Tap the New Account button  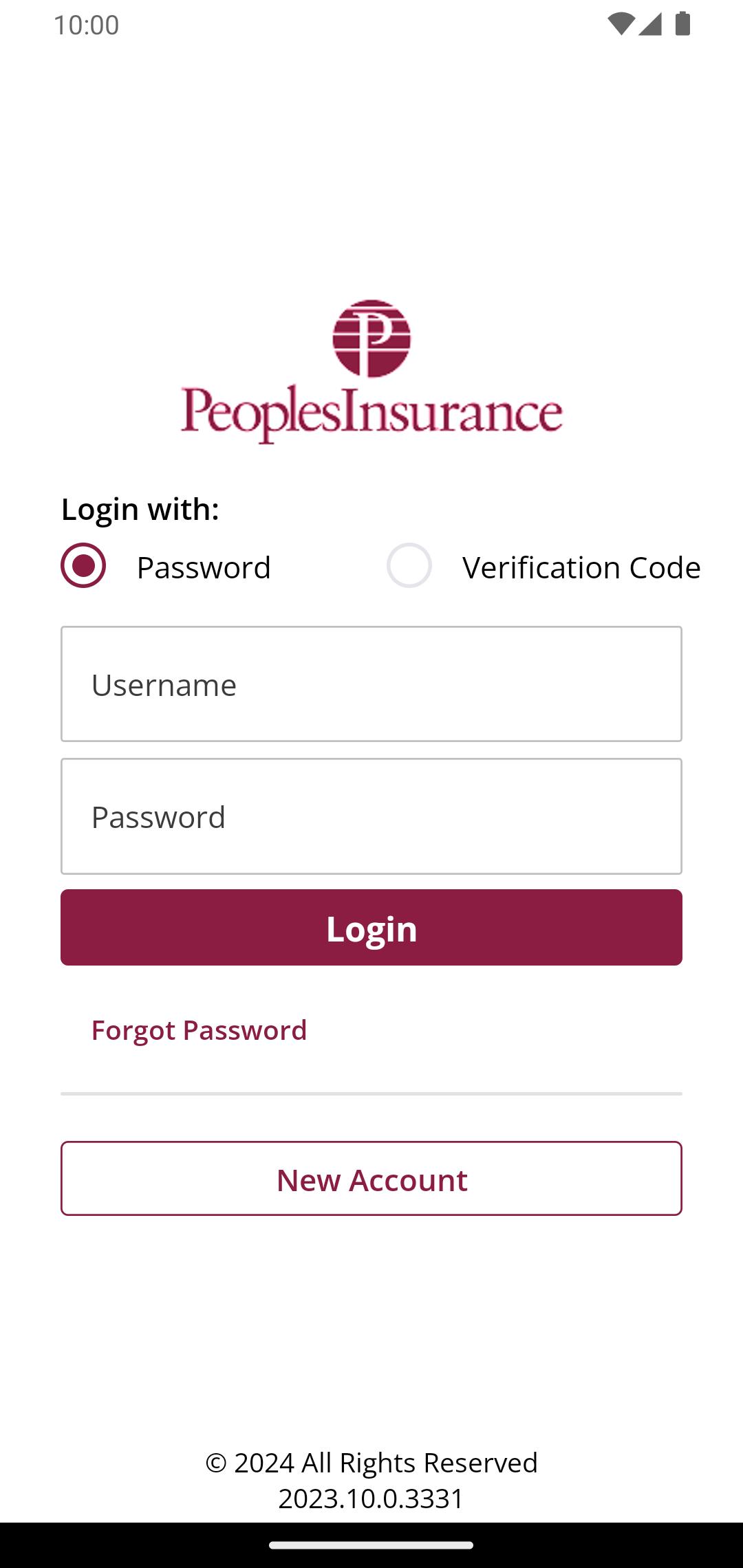point(371,1179)
